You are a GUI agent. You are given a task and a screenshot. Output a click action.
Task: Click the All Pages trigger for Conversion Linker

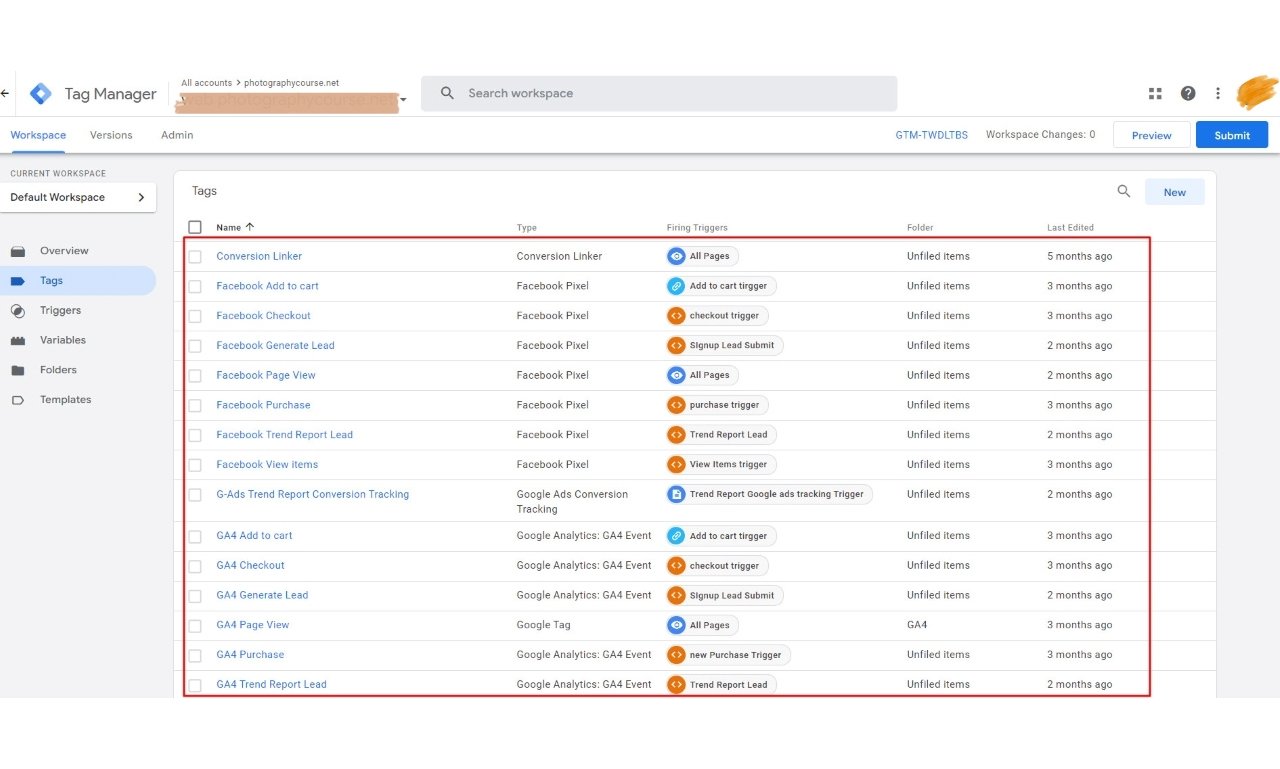[x=702, y=256]
